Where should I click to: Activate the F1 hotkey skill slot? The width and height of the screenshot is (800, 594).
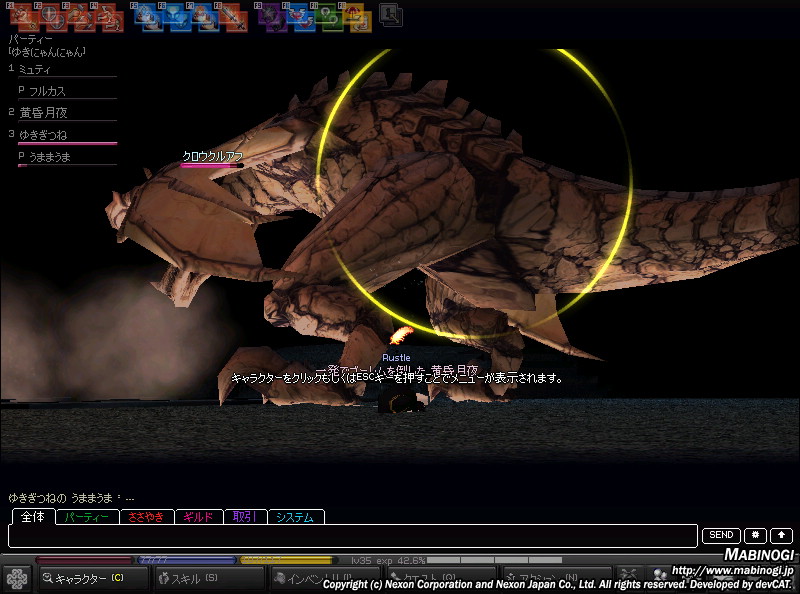tap(23, 17)
